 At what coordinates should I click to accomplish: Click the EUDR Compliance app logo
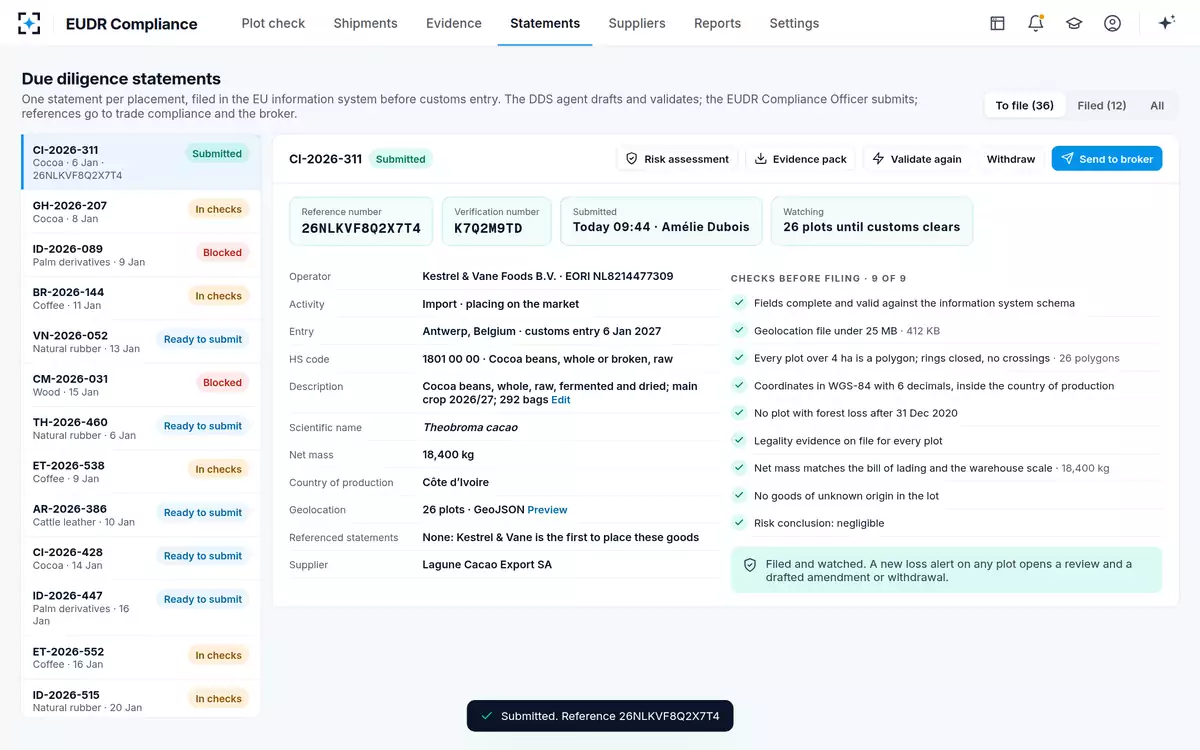tap(29, 23)
